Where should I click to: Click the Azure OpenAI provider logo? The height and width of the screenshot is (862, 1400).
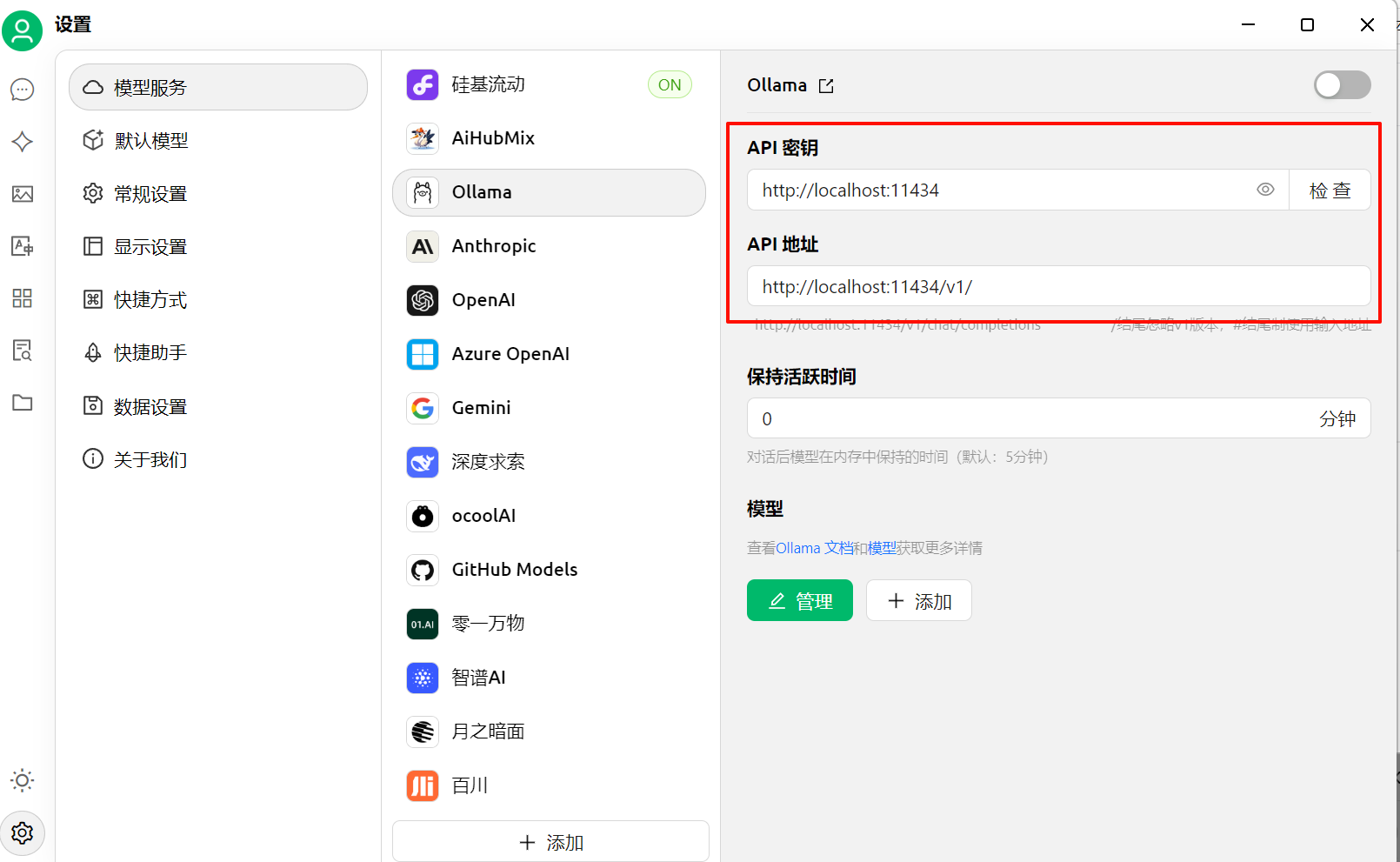423,355
